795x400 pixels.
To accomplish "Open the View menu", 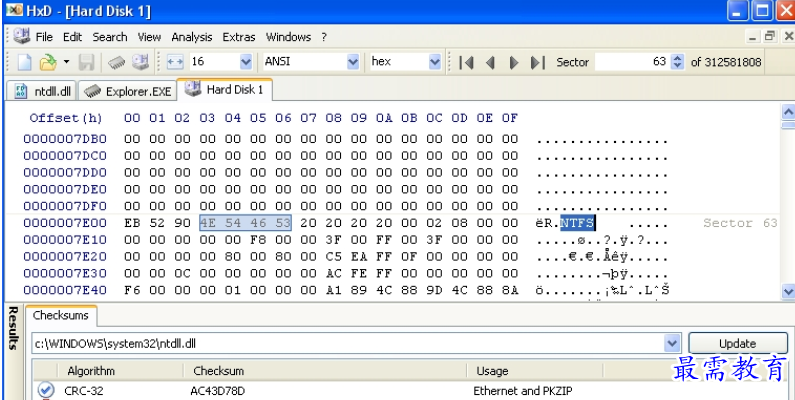I will coord(149,37).
